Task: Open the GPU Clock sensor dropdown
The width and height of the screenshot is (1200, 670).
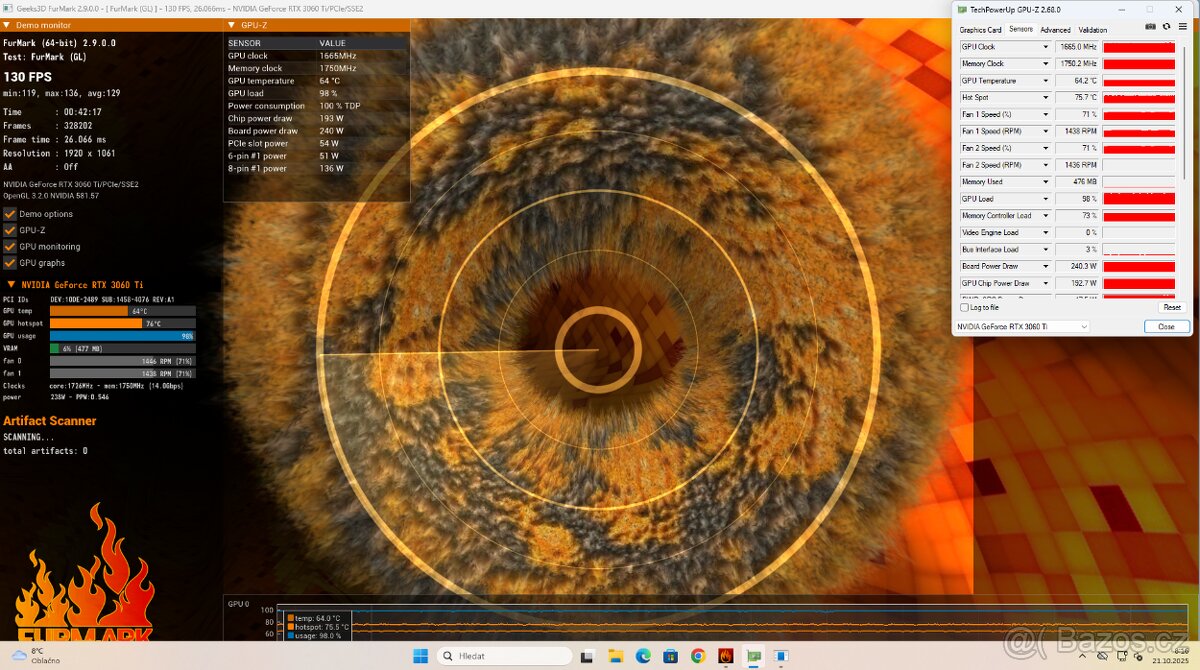Action: click(x=1045, y=46)
